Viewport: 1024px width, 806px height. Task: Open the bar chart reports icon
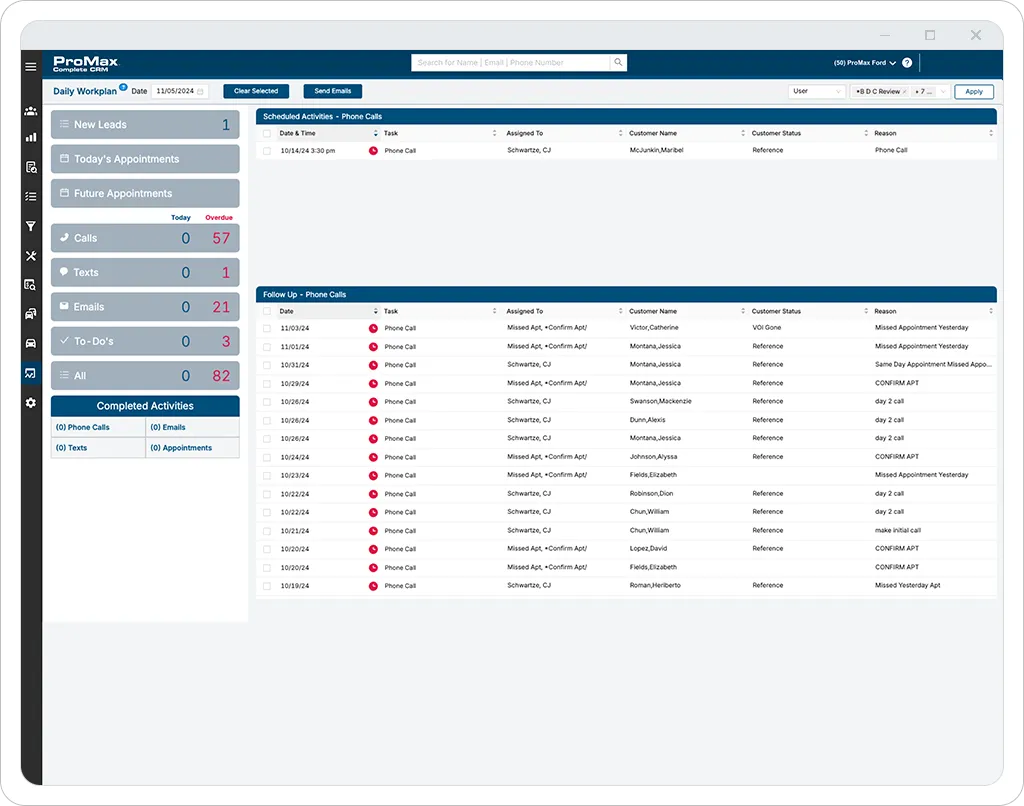31,138
